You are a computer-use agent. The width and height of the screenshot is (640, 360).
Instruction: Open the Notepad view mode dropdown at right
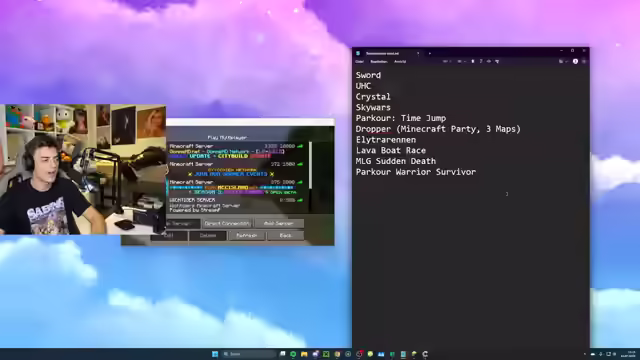[563, 61]
